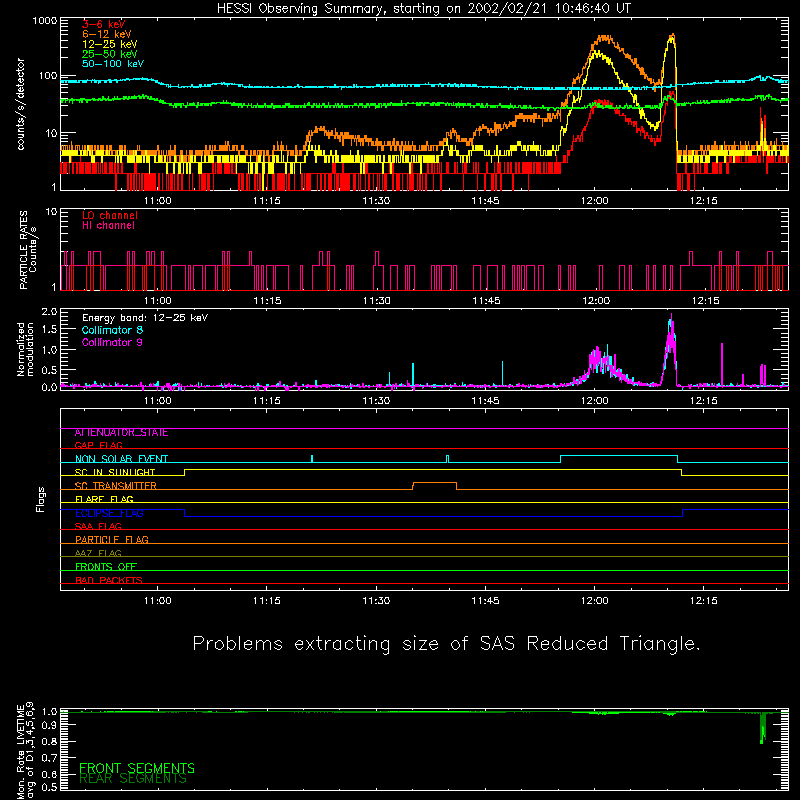Viewport: 800px width, 800px height.
Task: Select the 50-100 keV legend label
Action: (x=113, y=64)
